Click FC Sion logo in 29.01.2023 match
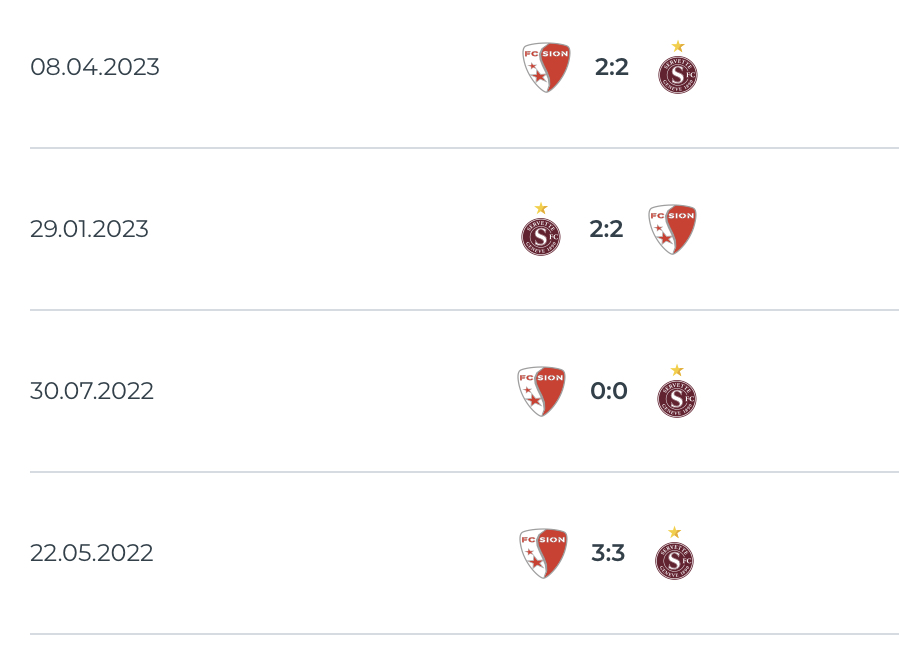 click(x=672, y=229)
